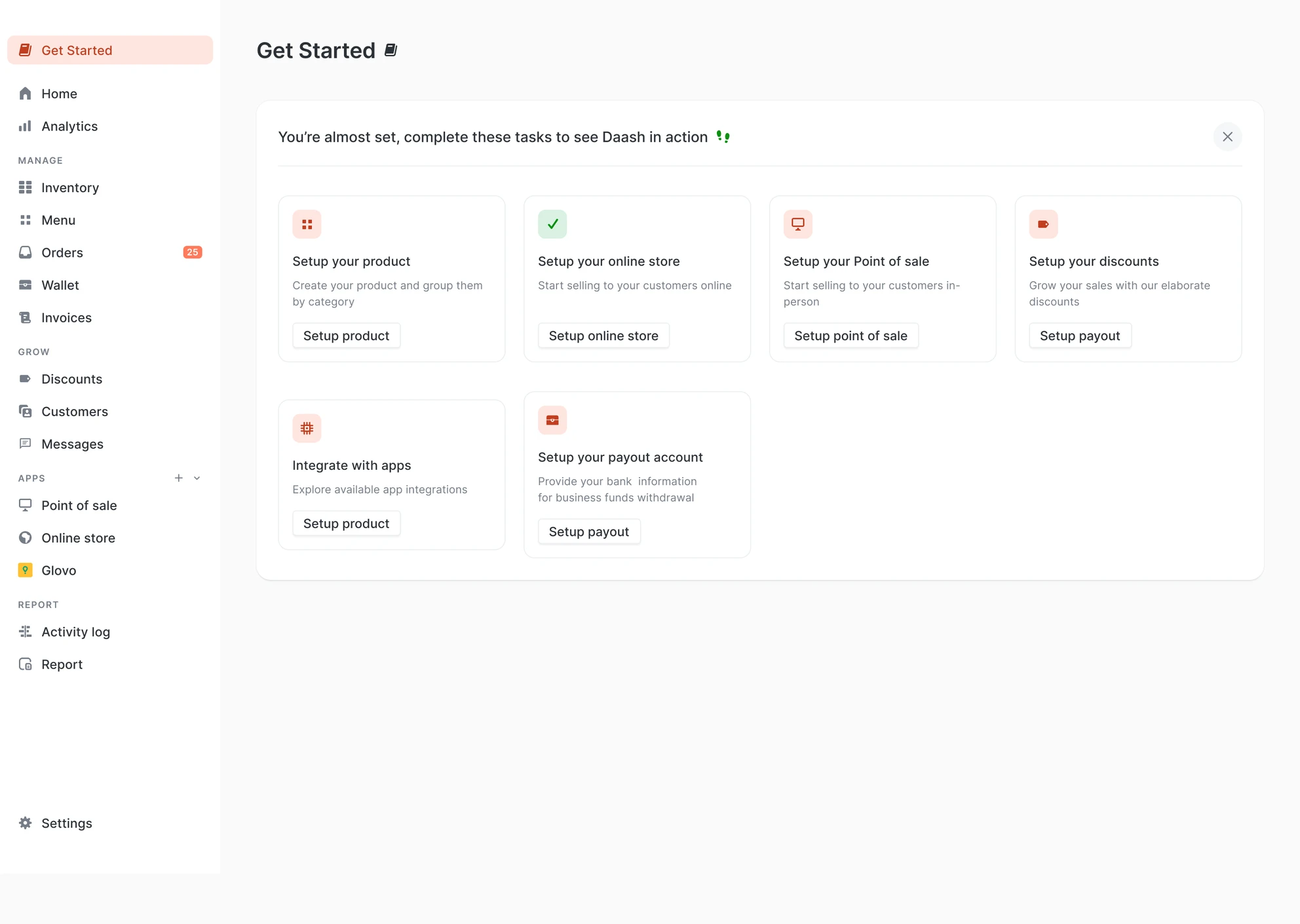This screenshot has width=1300, height=924.
Task: Click the Discounts tag icon in sidebar
Action: 26,379
